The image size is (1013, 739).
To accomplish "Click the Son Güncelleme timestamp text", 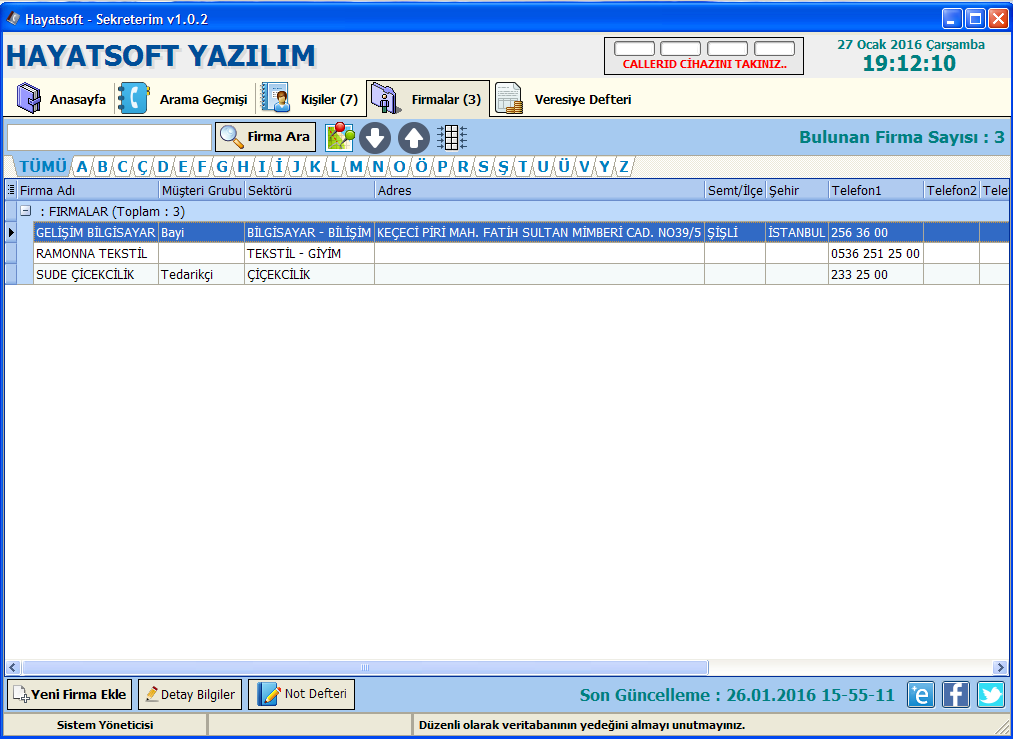I will [x=737, y=695].
